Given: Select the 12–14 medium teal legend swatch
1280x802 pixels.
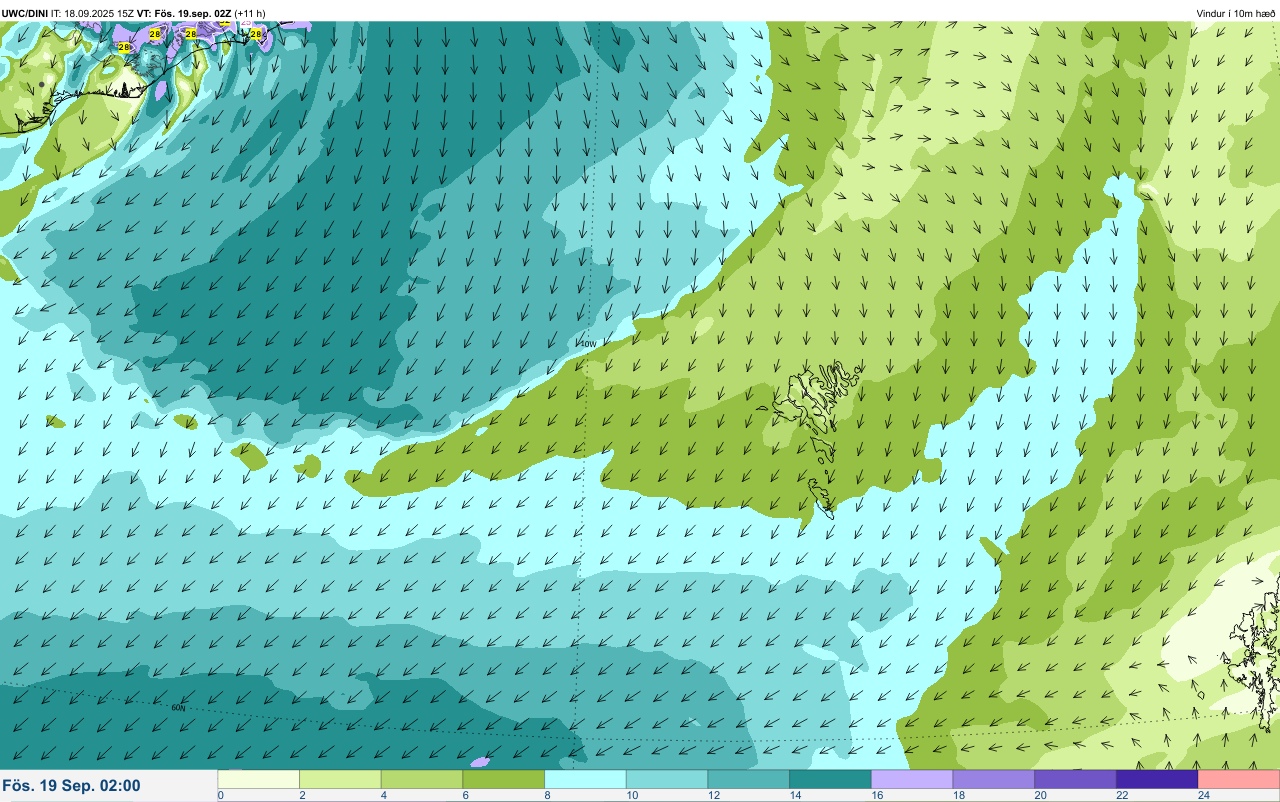Looking at the screenshot, I should [x=749, y=779].
